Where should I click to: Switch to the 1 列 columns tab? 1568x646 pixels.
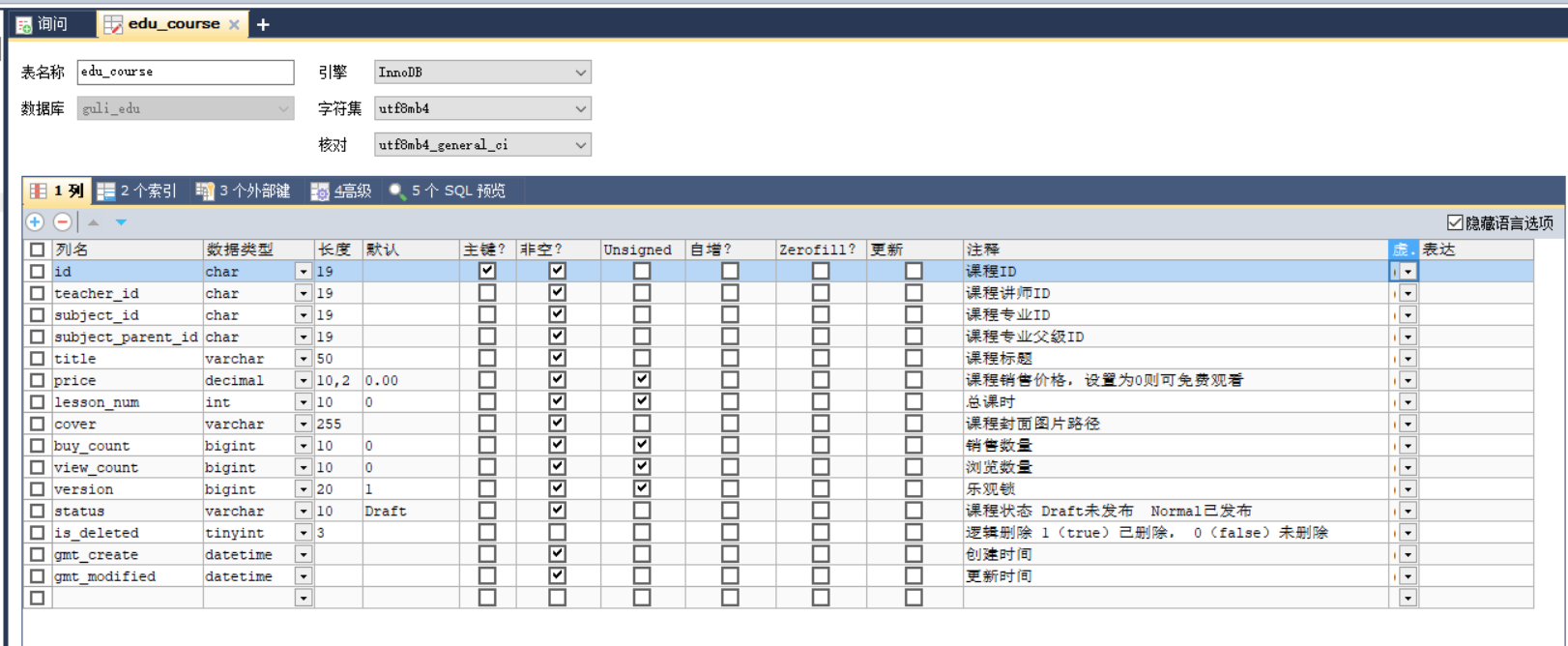coord(58,191)
